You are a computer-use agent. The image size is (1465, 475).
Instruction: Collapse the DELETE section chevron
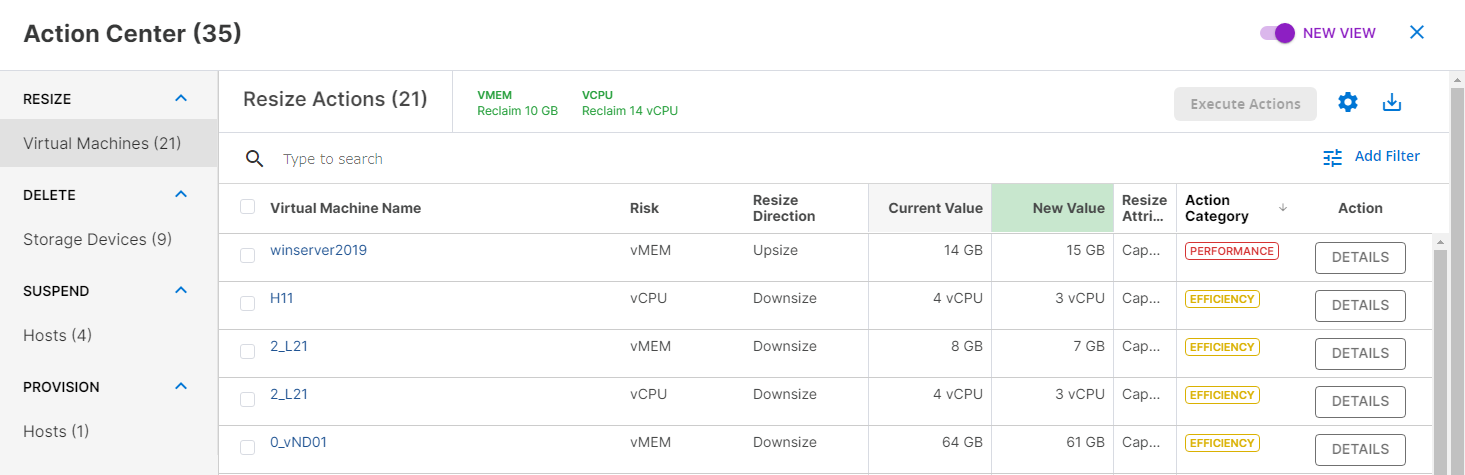point(181,194)
